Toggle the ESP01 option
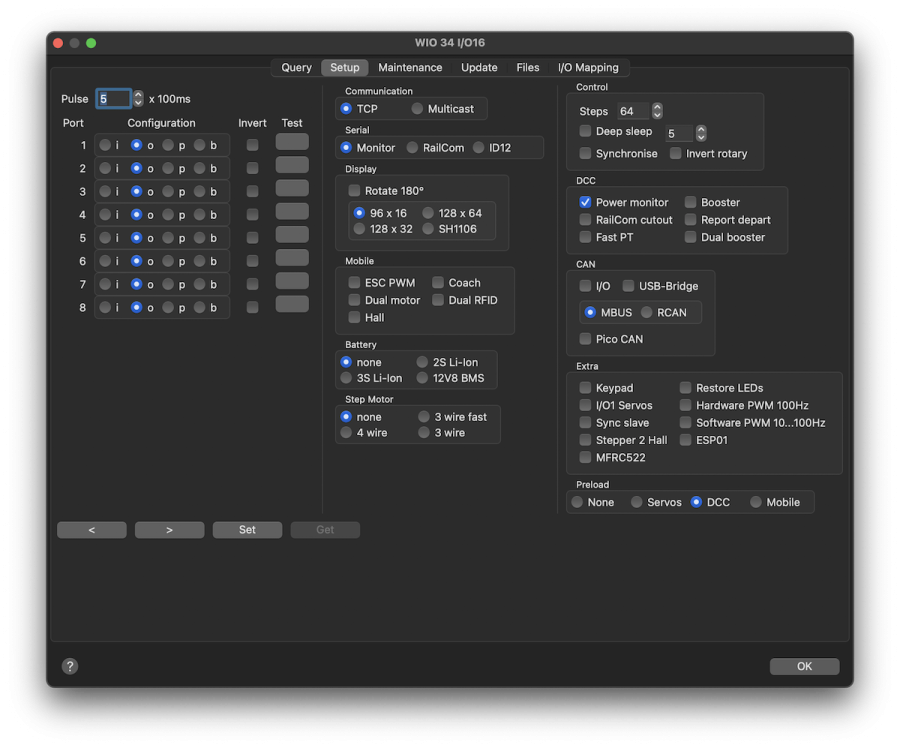 point(686,439)
